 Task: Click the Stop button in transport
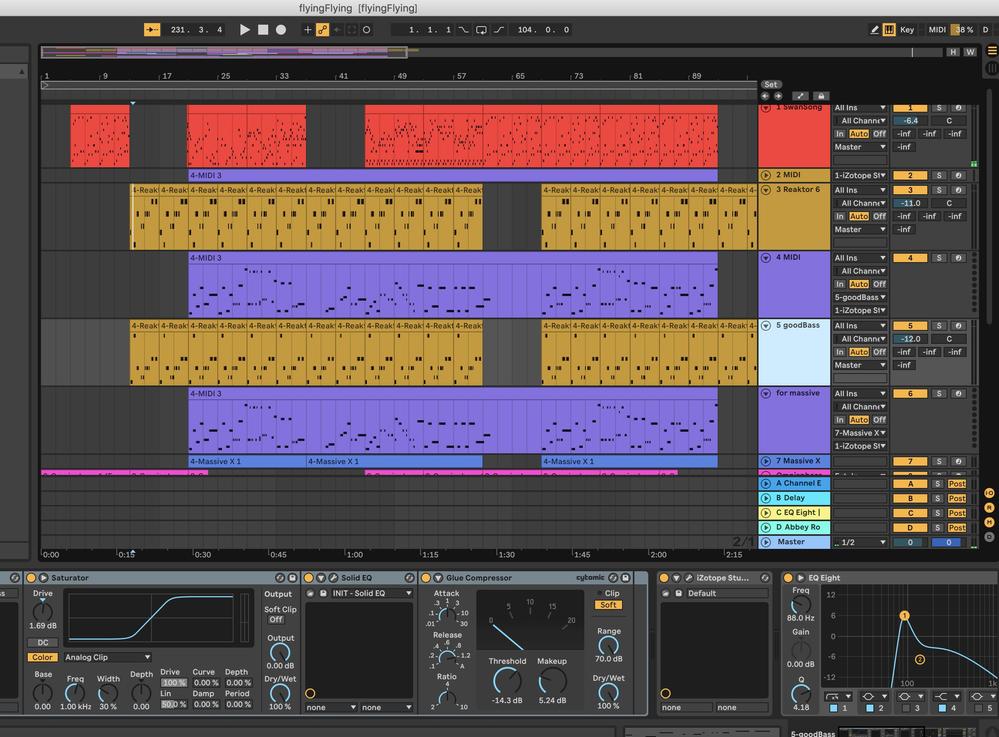pos(262,29)
